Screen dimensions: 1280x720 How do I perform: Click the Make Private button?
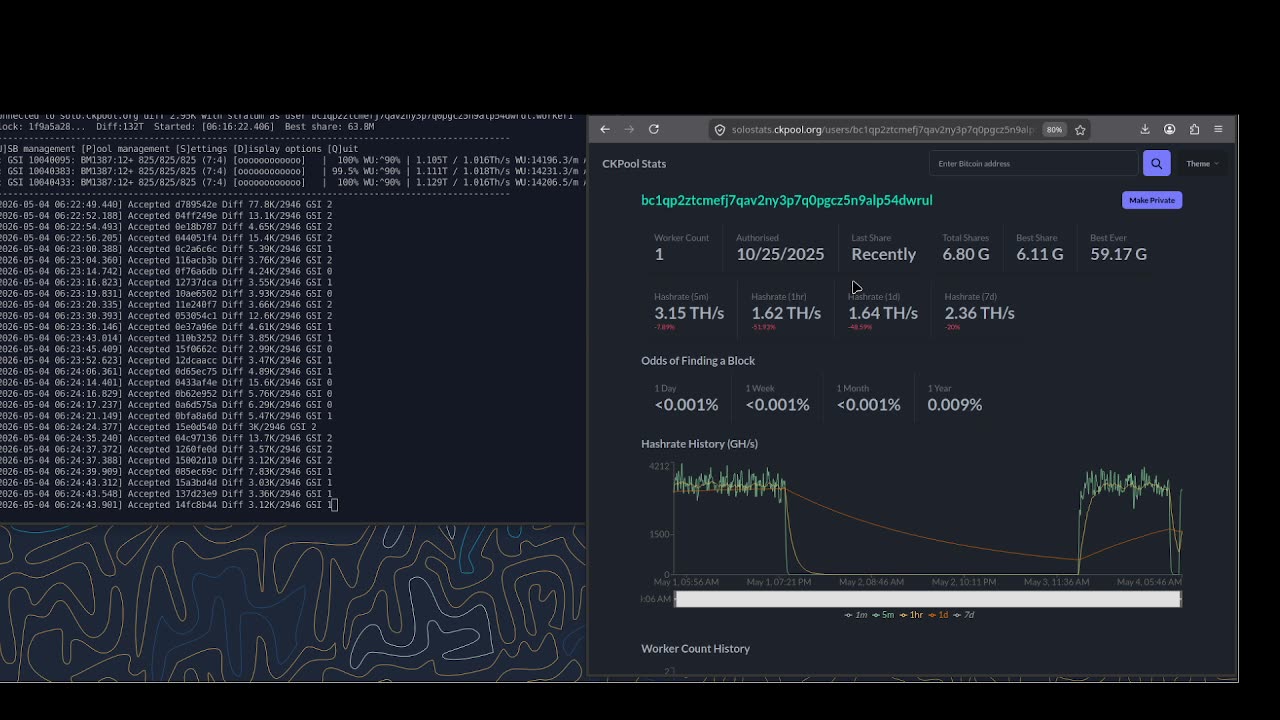1152,200
